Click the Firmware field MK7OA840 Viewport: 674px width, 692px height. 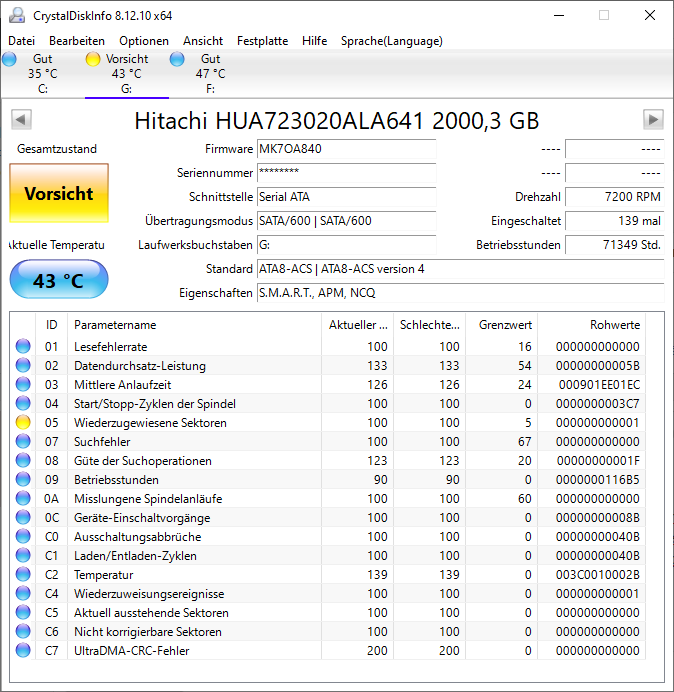346,149
